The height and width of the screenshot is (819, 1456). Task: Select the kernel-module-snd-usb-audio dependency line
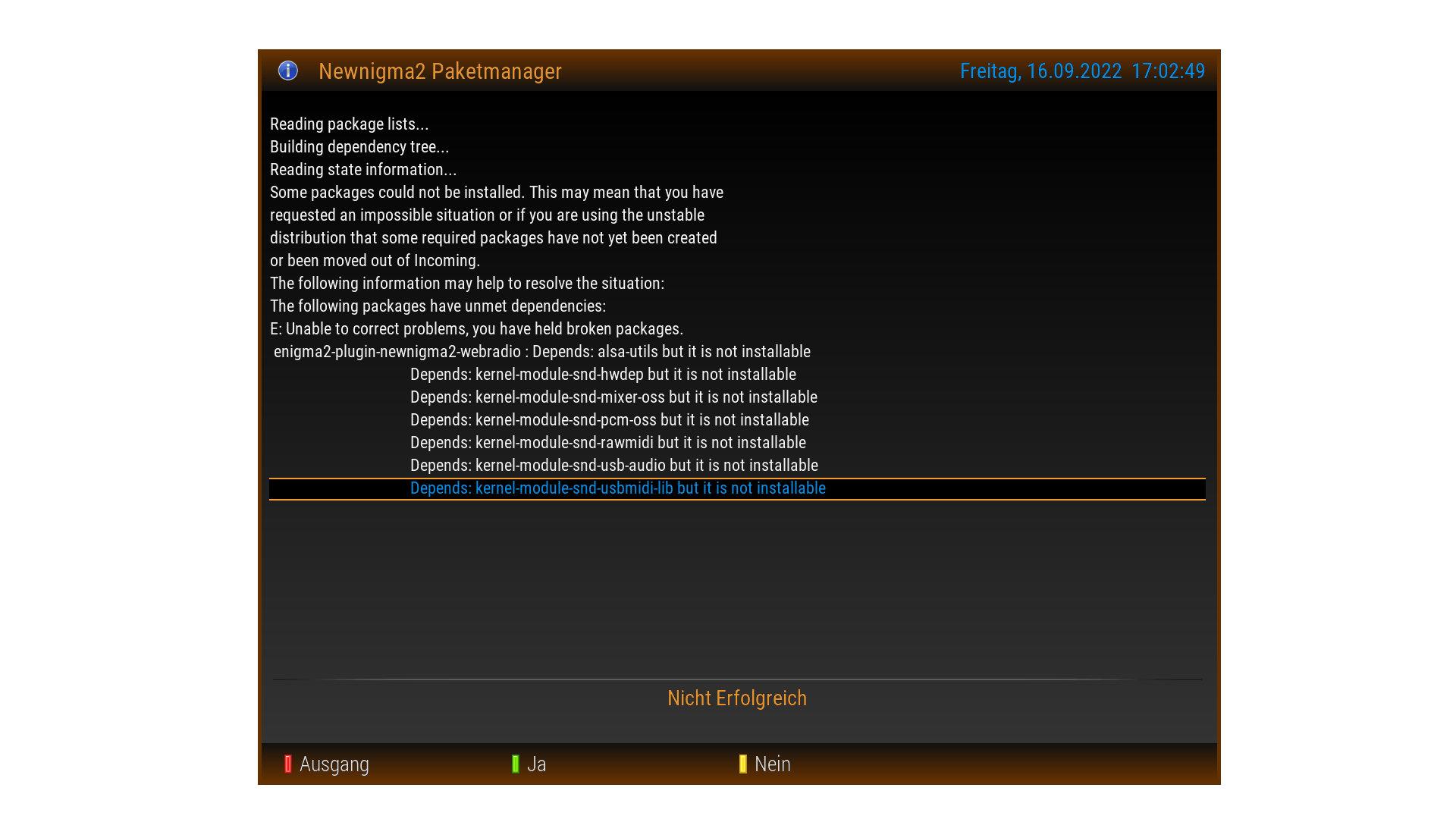click(x=737, y=466)
